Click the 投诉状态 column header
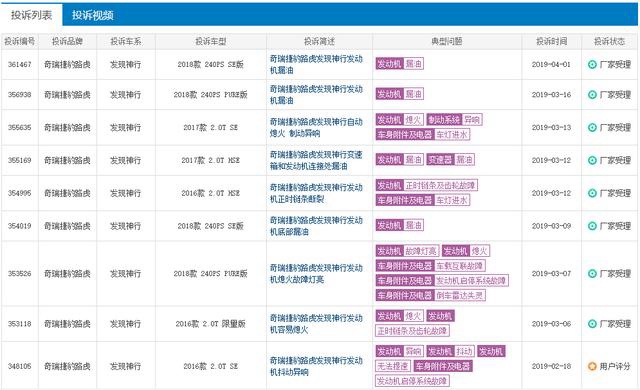This screenshot has width=640, height=390. pos(609,41)
